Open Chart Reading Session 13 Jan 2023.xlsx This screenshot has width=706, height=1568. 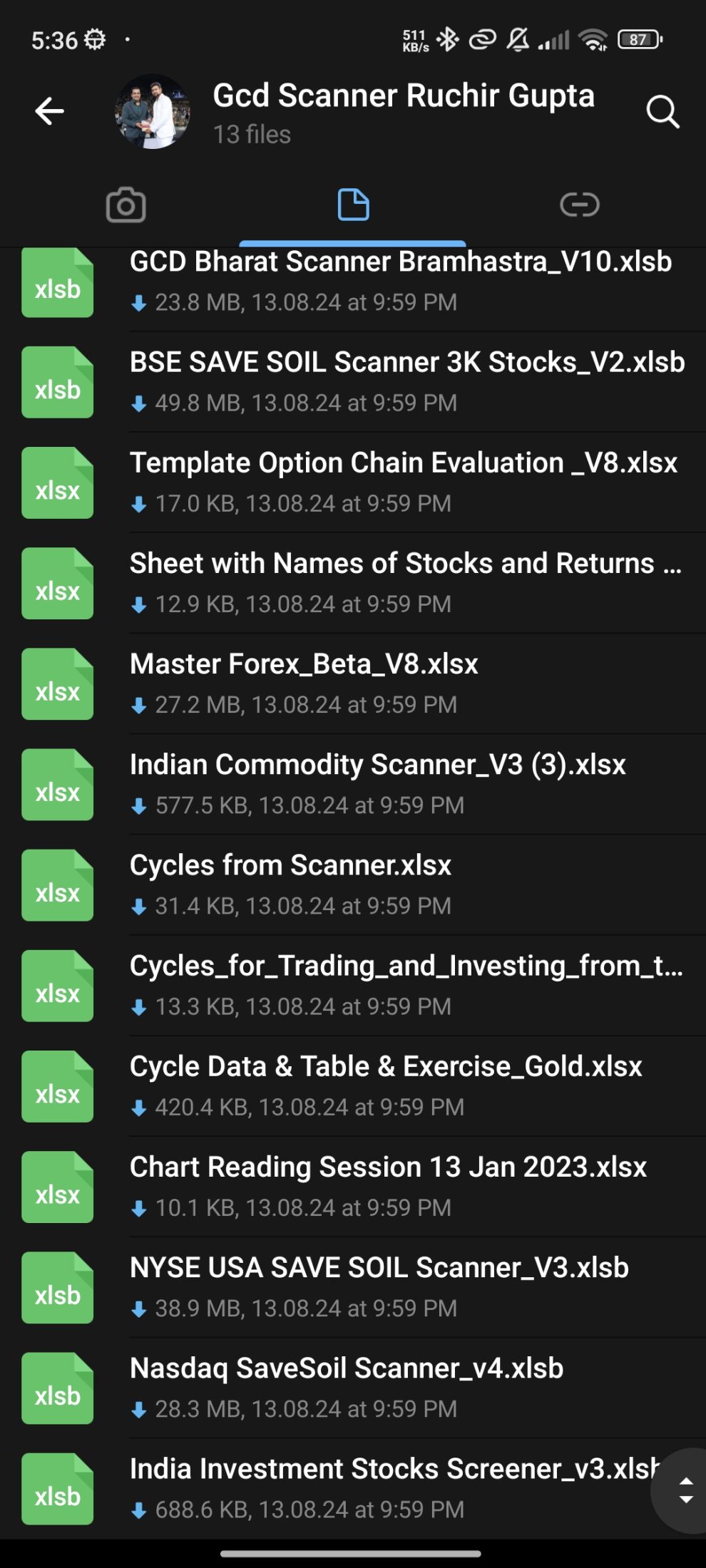[x=388, y=1168]
